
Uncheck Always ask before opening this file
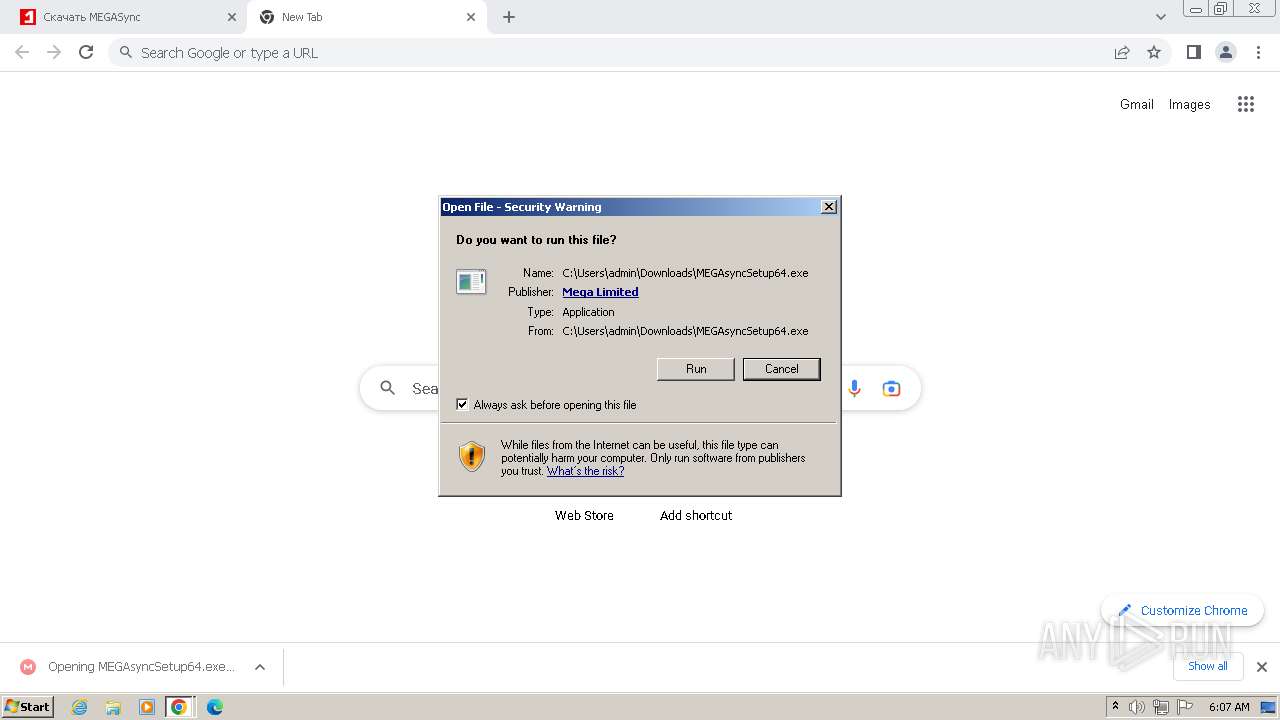[x=462, y=405]
